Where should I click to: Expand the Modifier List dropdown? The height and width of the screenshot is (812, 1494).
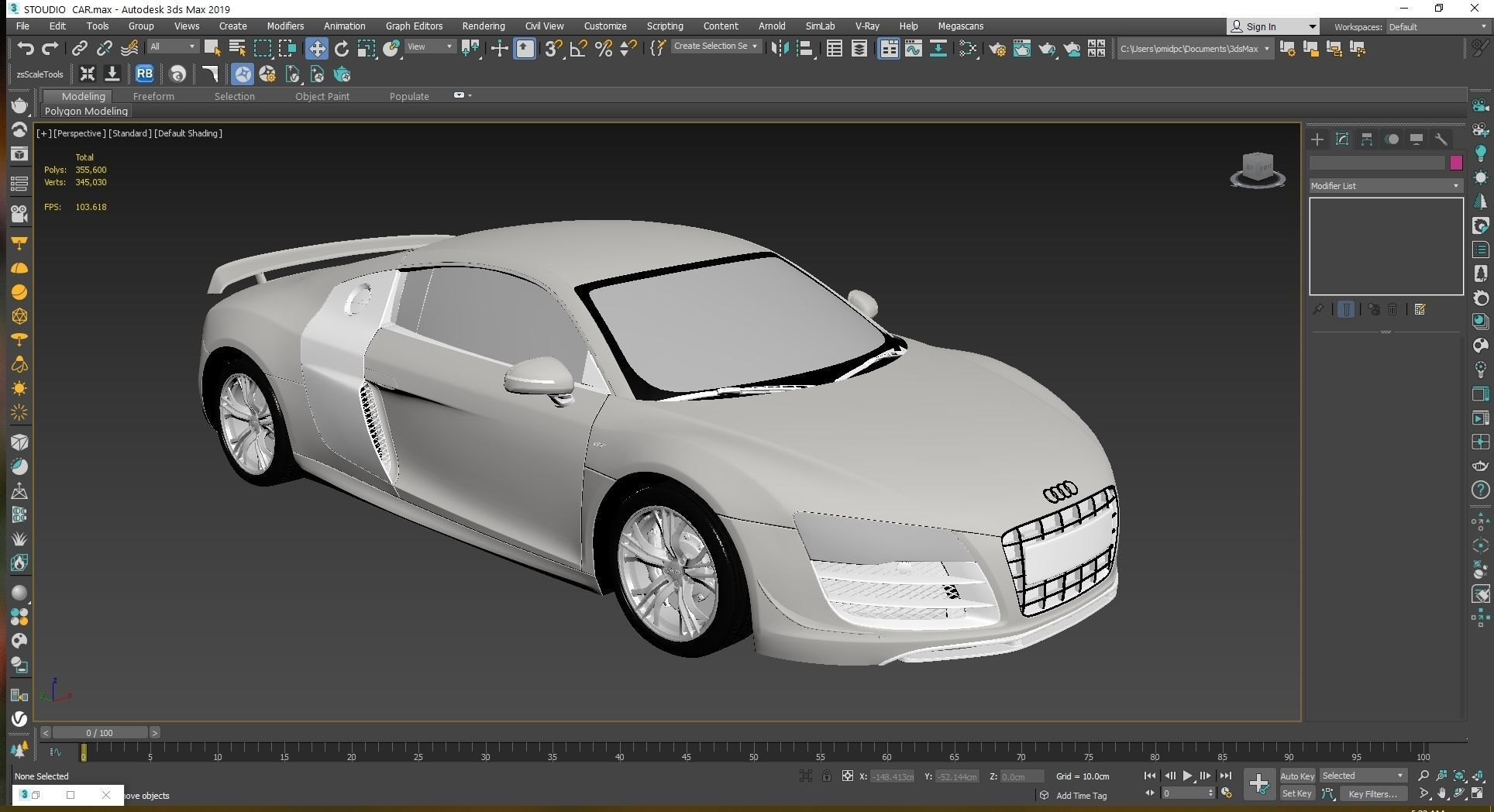click(x=1385, y=186)
